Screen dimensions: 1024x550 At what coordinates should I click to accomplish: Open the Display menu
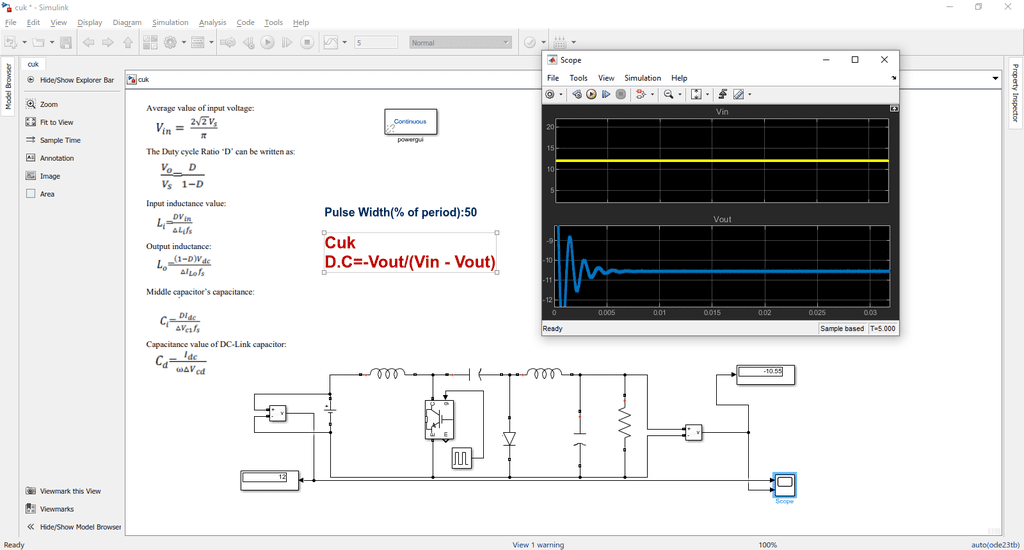[x=89, y=22]
